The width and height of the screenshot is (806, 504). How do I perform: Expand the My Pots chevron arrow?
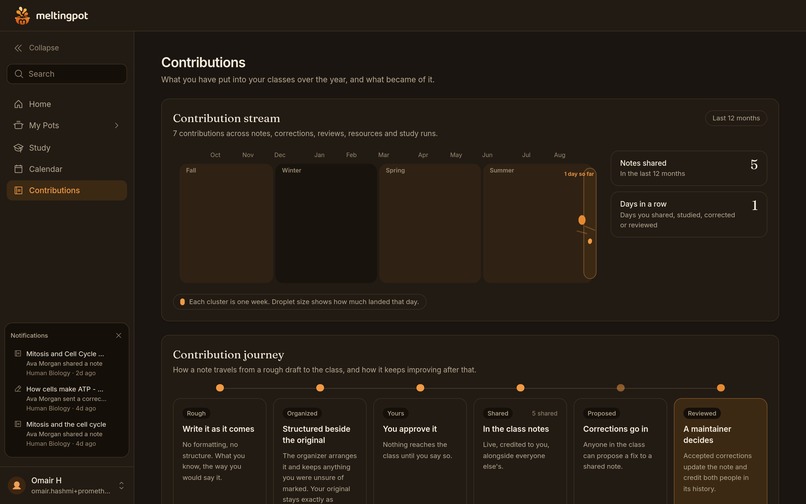[x=117, y=125]
